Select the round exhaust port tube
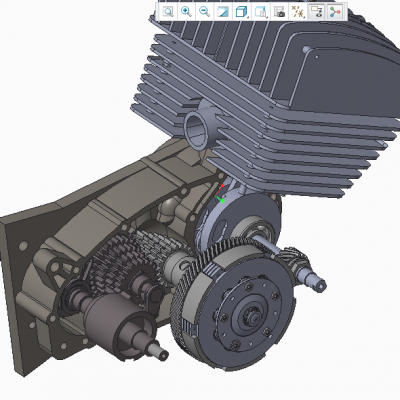This screenshot has width=400, height=400. click(197, 128)
